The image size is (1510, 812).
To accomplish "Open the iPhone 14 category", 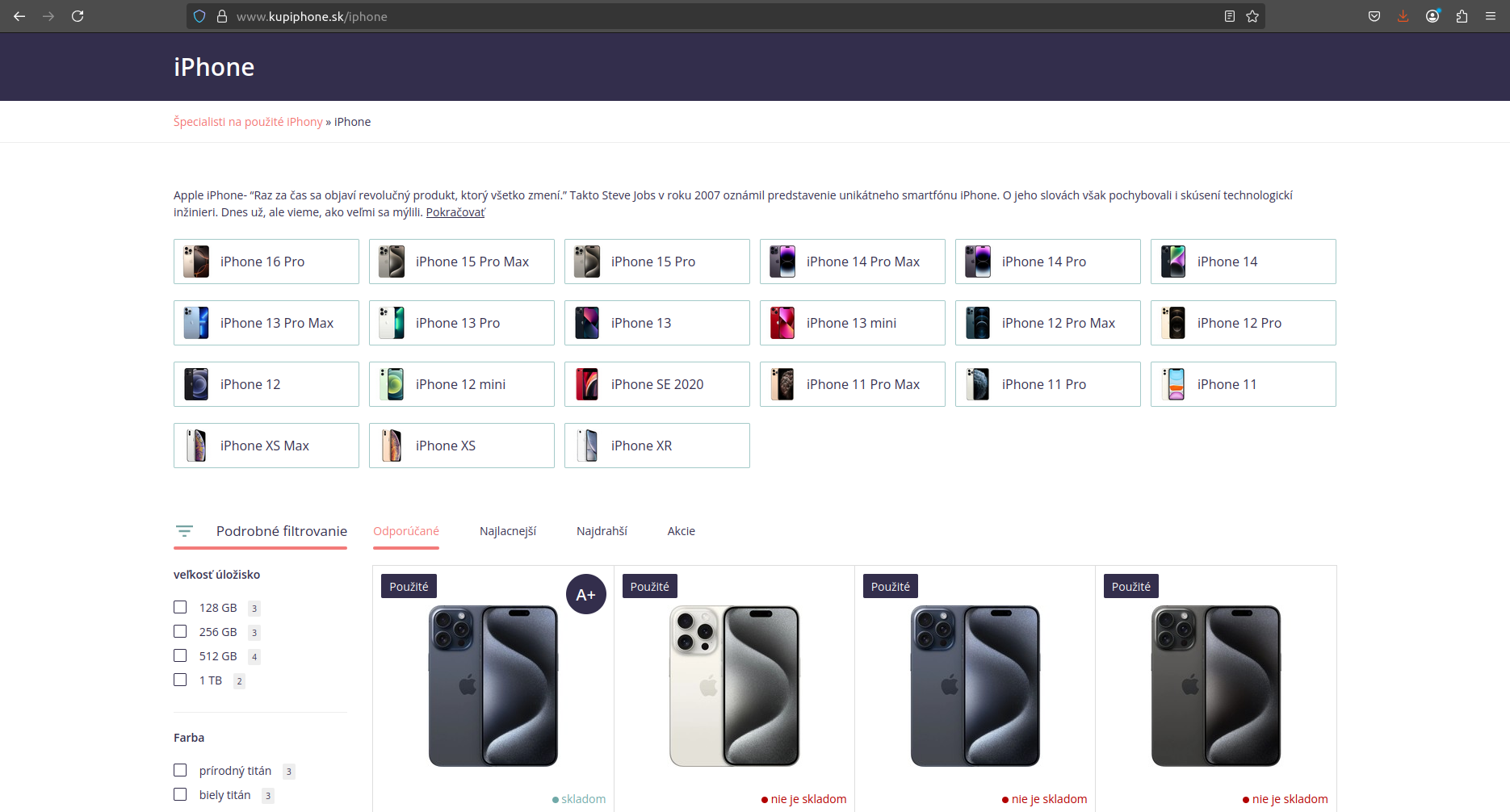I will [x=1244, y=262].
